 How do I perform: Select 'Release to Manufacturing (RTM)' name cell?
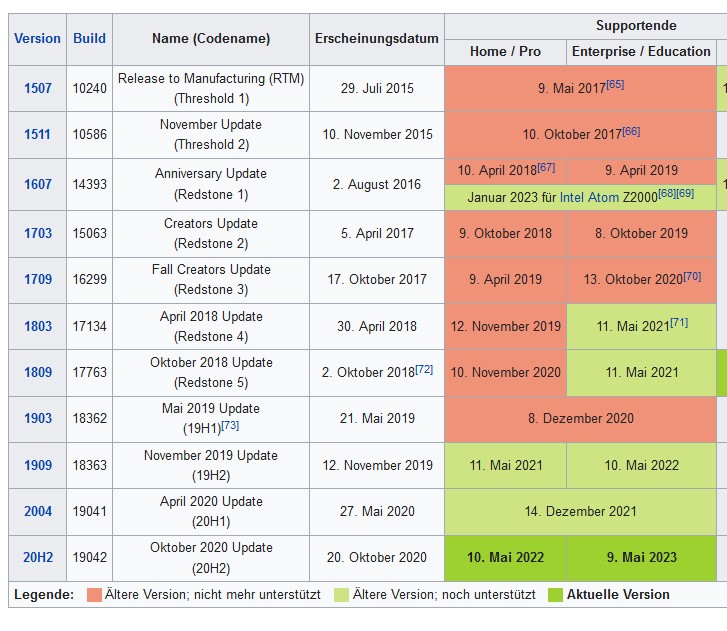211,89
